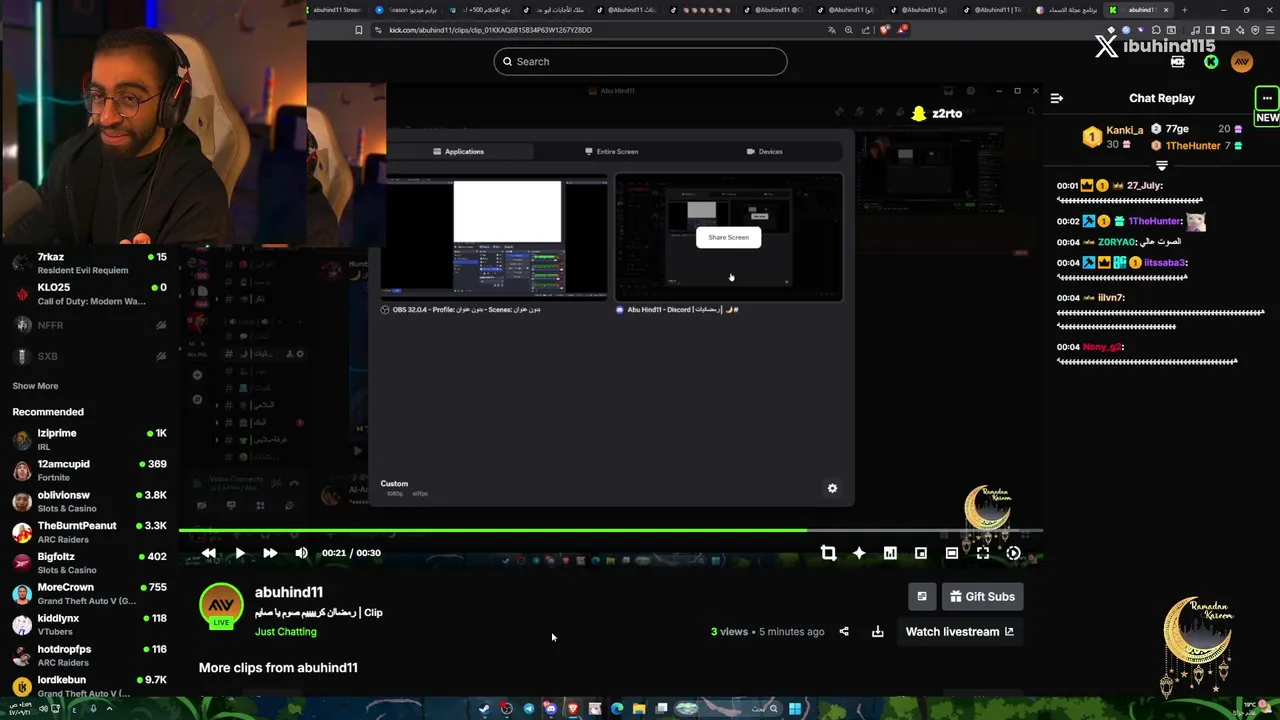Screen dimensions: 1280x720
Task: Select the offline NFFR channel
Action: tap(90, 325)
